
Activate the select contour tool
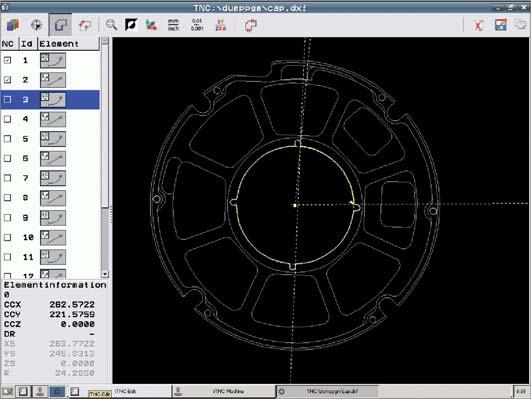(x=60, y=25)
